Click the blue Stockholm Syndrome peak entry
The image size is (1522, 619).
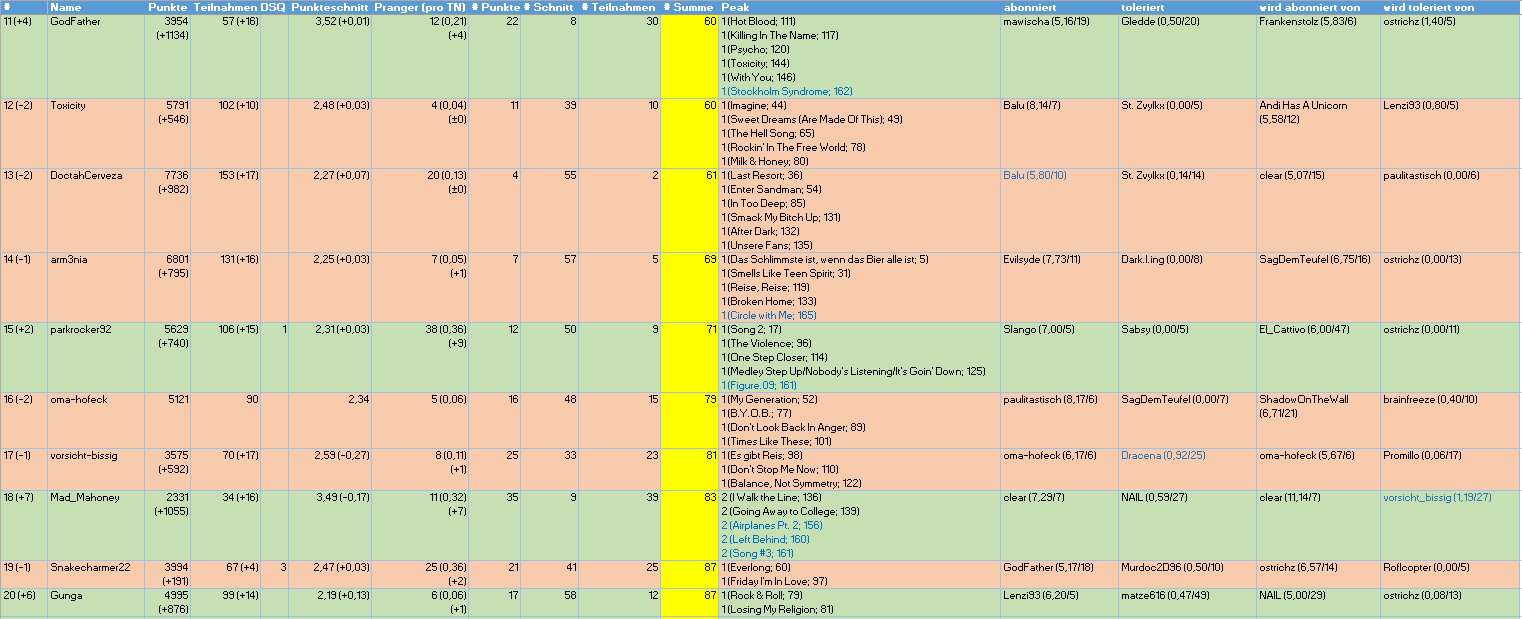point(790,91)
